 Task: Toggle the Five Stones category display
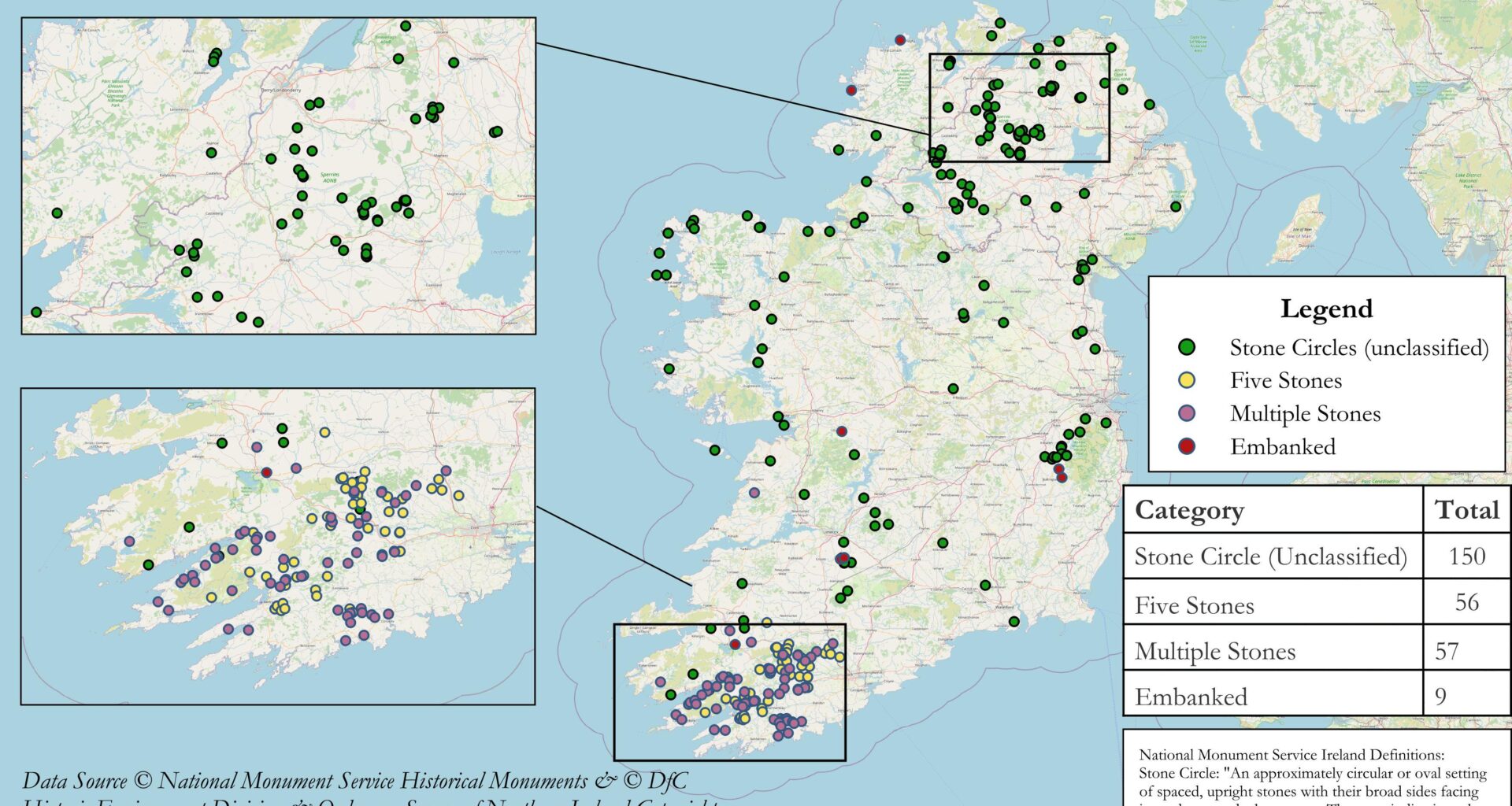(1286, 381)
